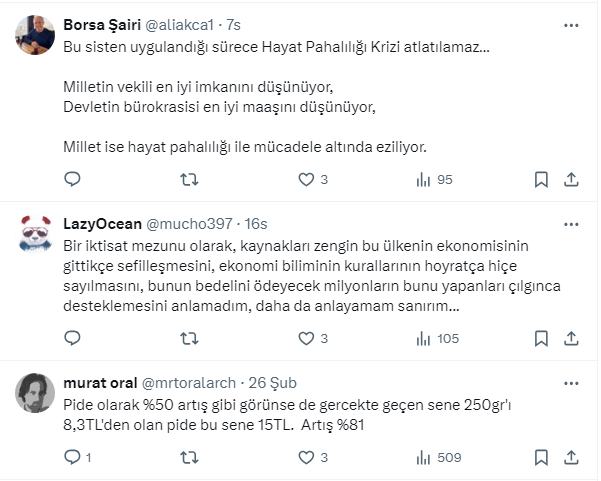Viewport: 601px width, 481px height.
Task: Retweet LazyOcean's post
Action: tap(187, 339)
